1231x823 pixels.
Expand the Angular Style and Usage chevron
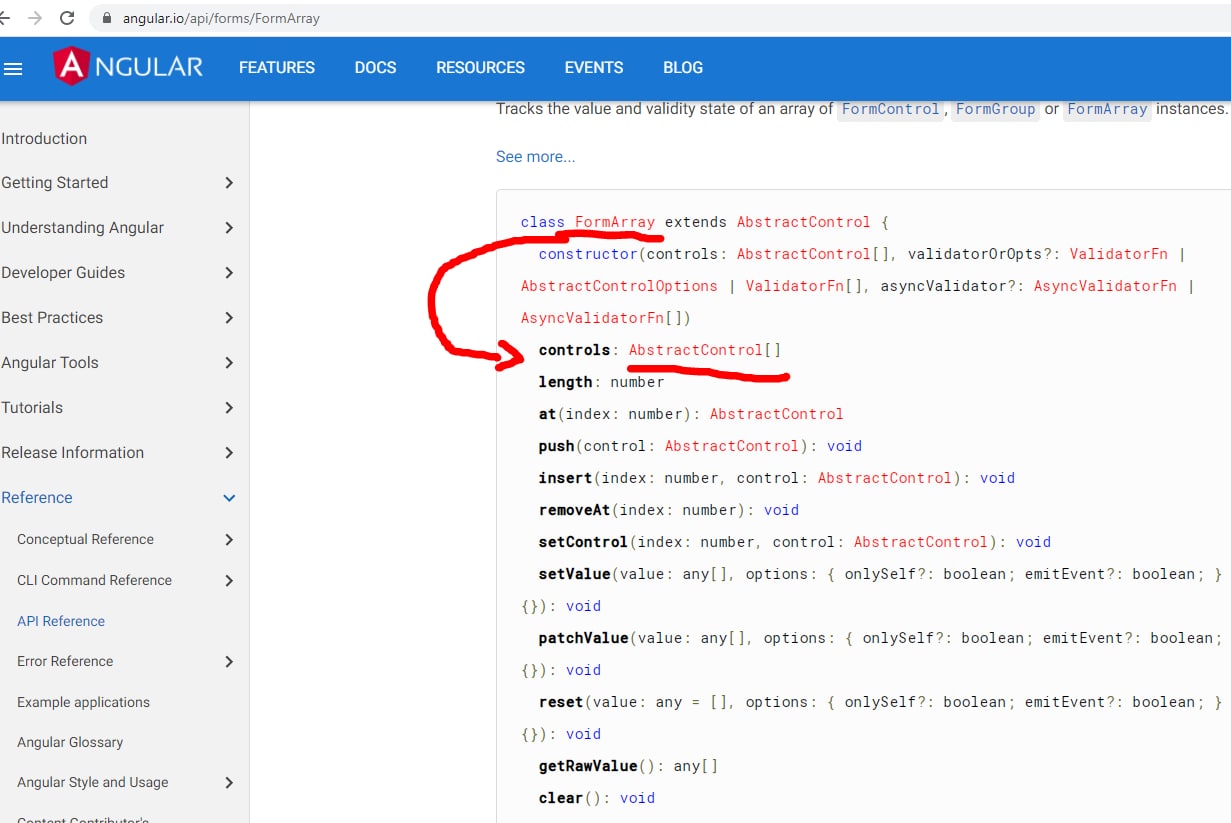pos(229,783)
